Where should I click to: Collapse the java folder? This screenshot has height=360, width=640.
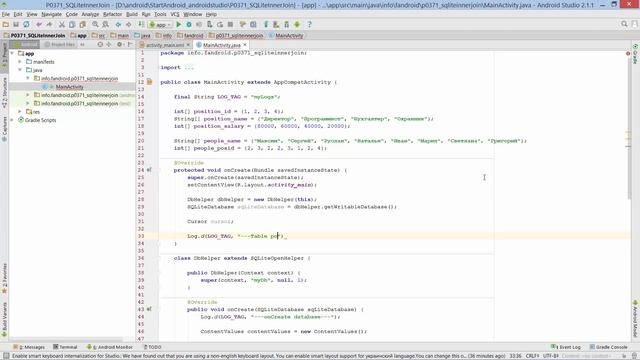coord(20,70)
